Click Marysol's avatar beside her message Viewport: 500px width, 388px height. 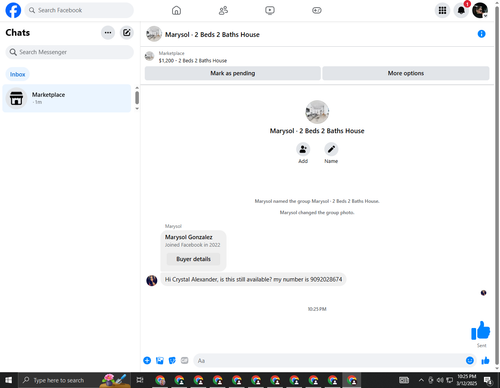pos(152,280)
